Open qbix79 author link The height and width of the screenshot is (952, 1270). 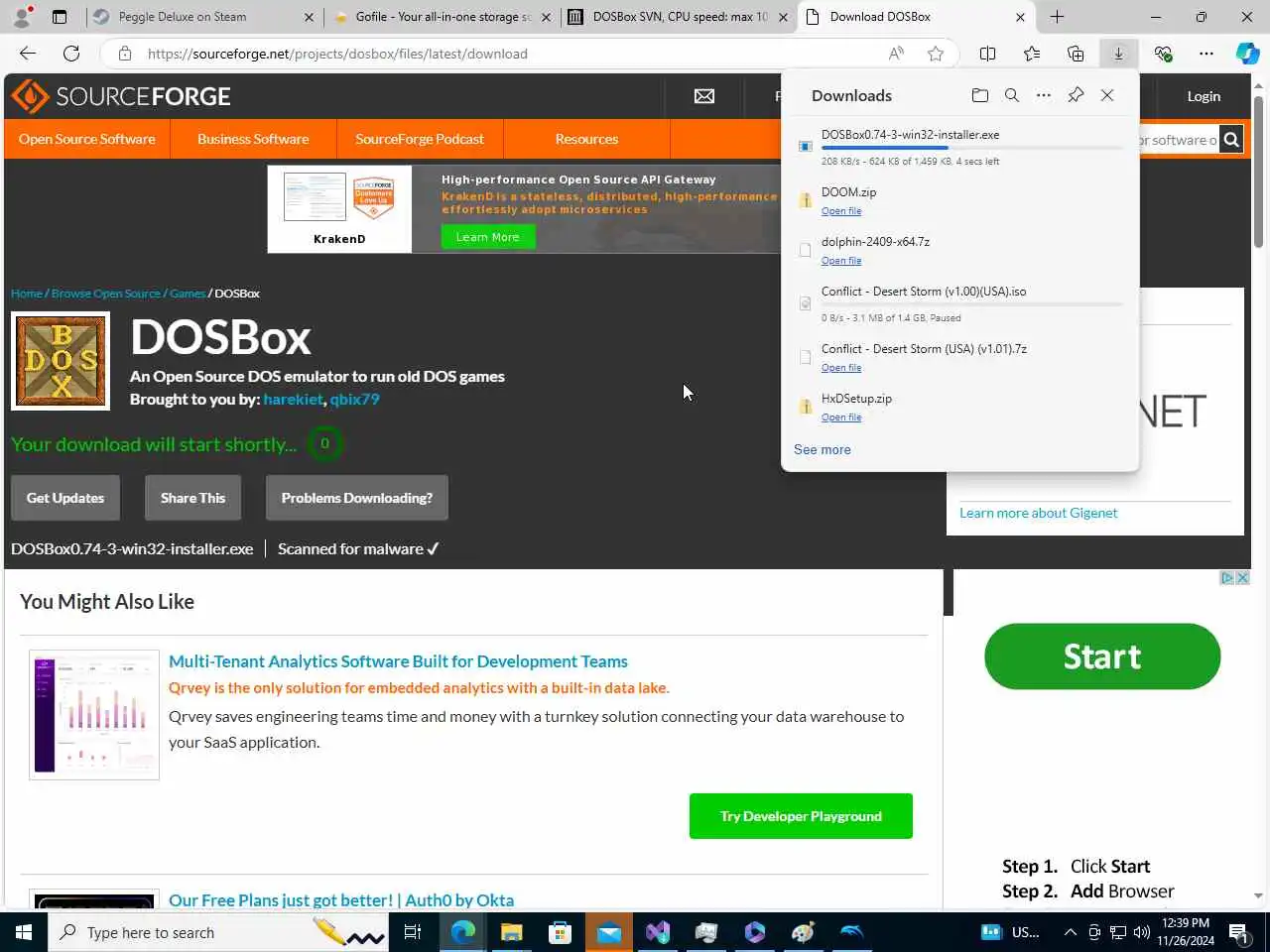coord(354,400)
